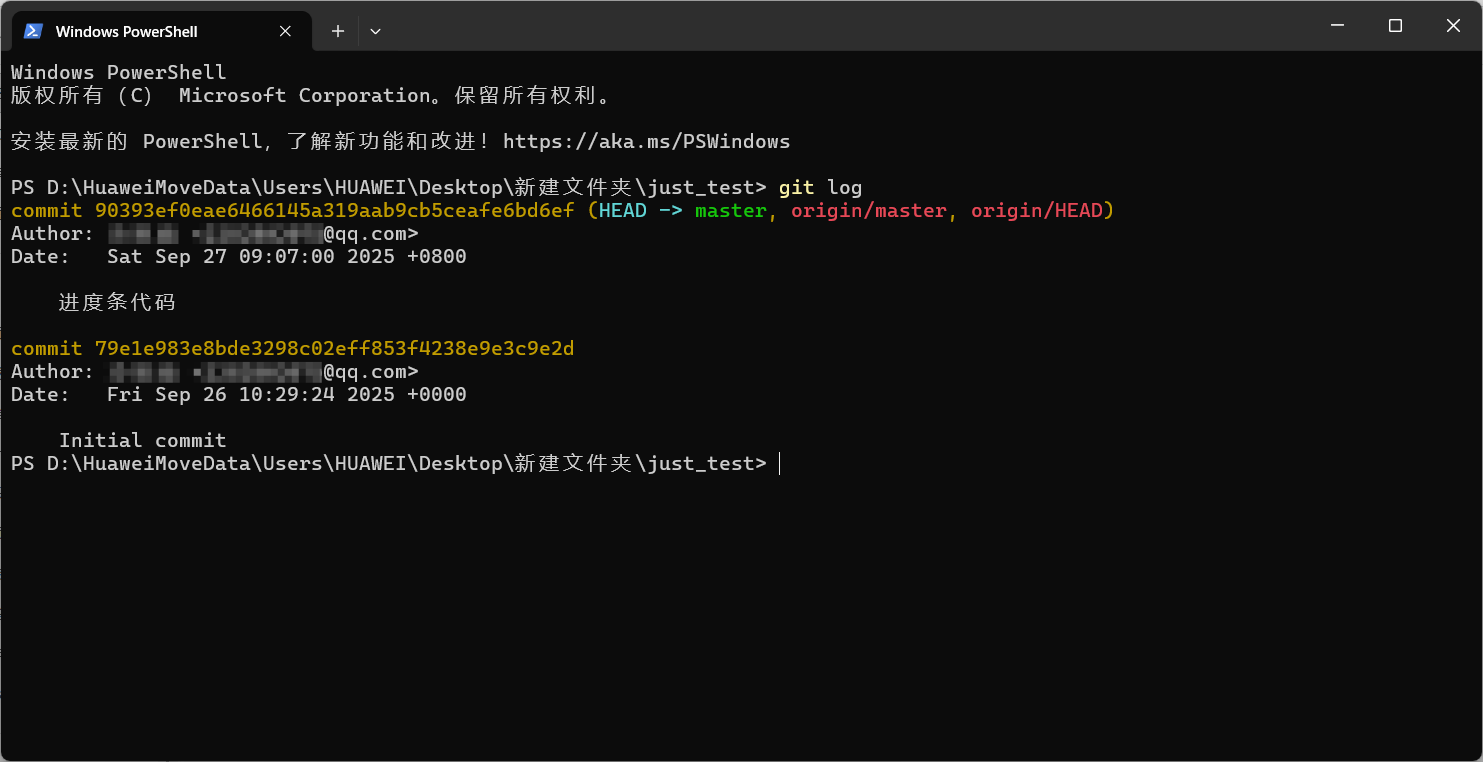The height and width of the screenshot is (762, 1483).
Task: Close the terminal window
Action: click(1453, 26)
